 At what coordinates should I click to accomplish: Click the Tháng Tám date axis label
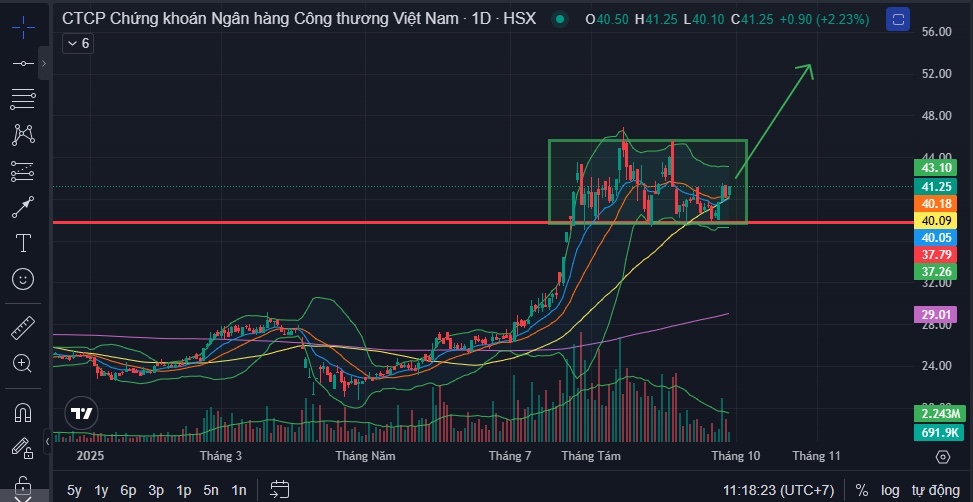point(591,456)
